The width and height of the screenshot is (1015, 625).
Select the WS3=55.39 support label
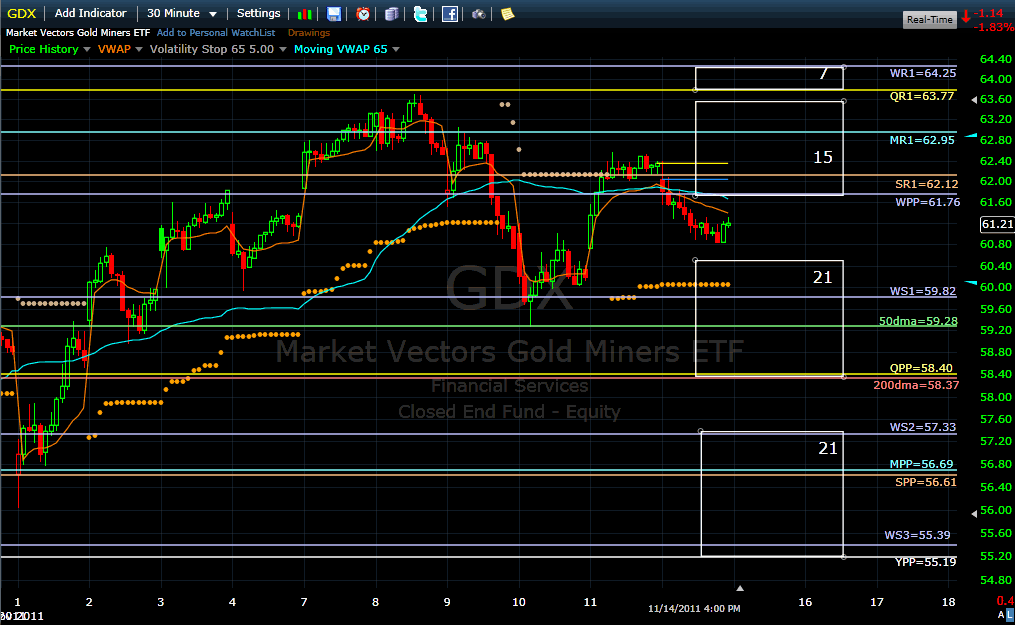click(917, 535)
